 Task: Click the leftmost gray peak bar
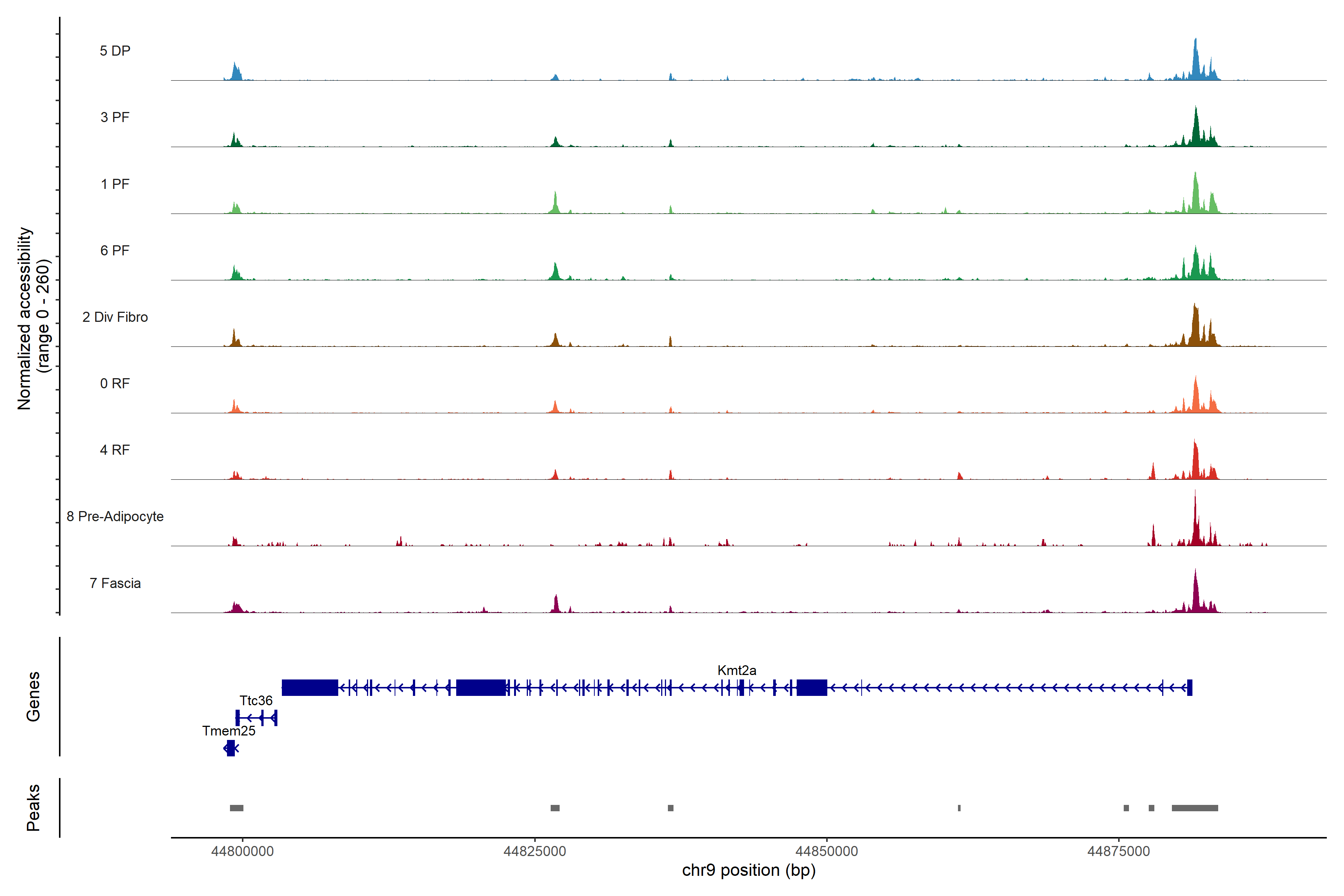tap(237, 808)
